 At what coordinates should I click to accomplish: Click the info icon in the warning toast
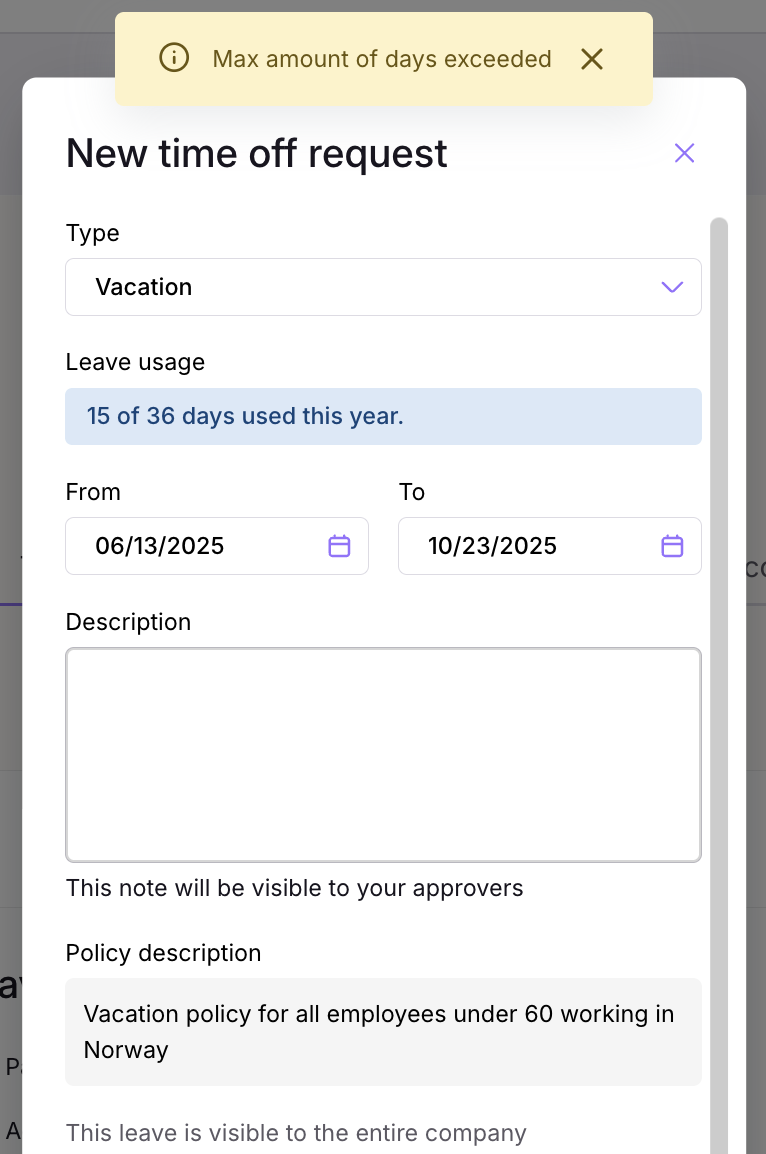click(x=174, y=58)
